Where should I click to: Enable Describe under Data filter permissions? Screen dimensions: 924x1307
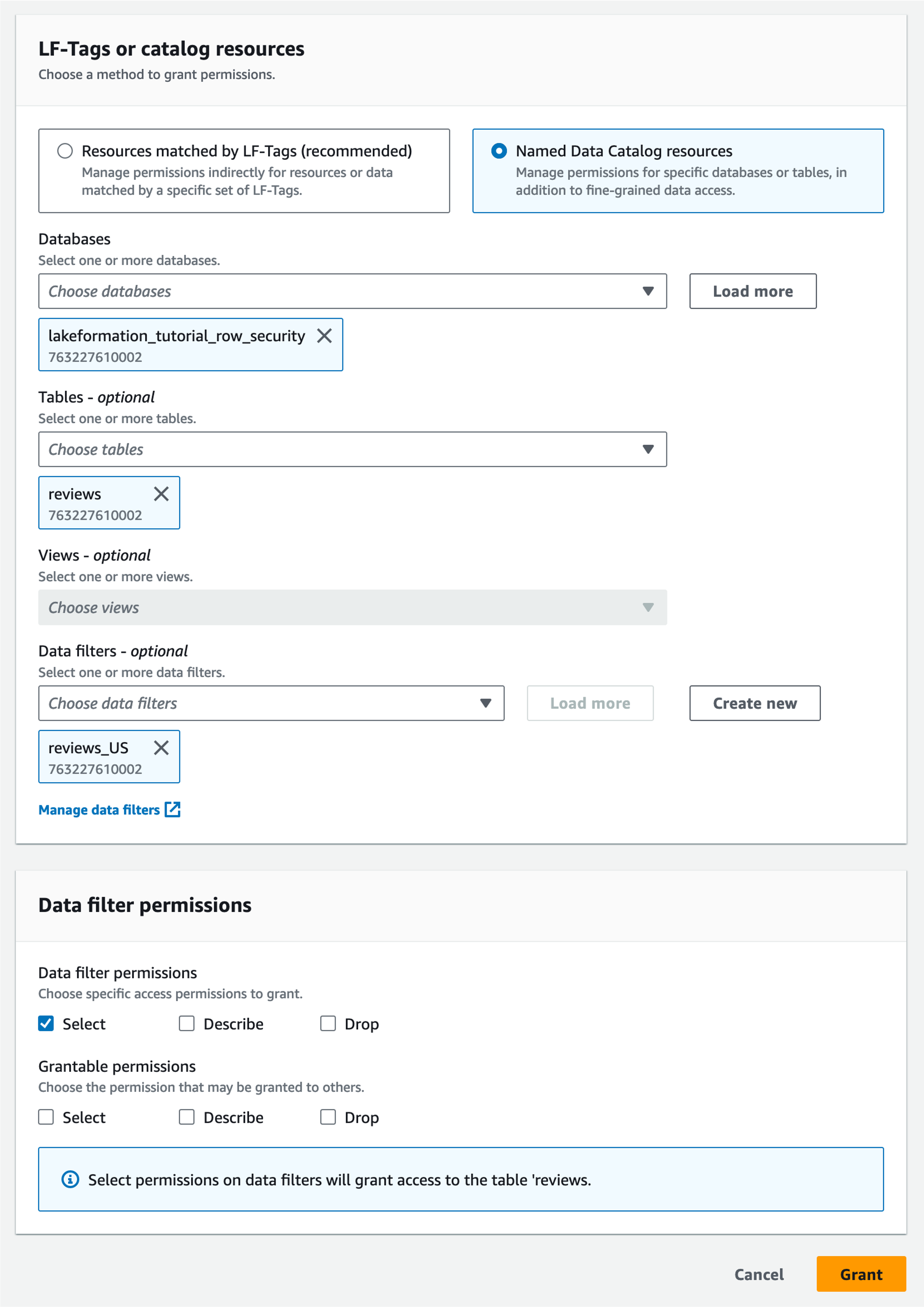click(x=187, y=1023)
